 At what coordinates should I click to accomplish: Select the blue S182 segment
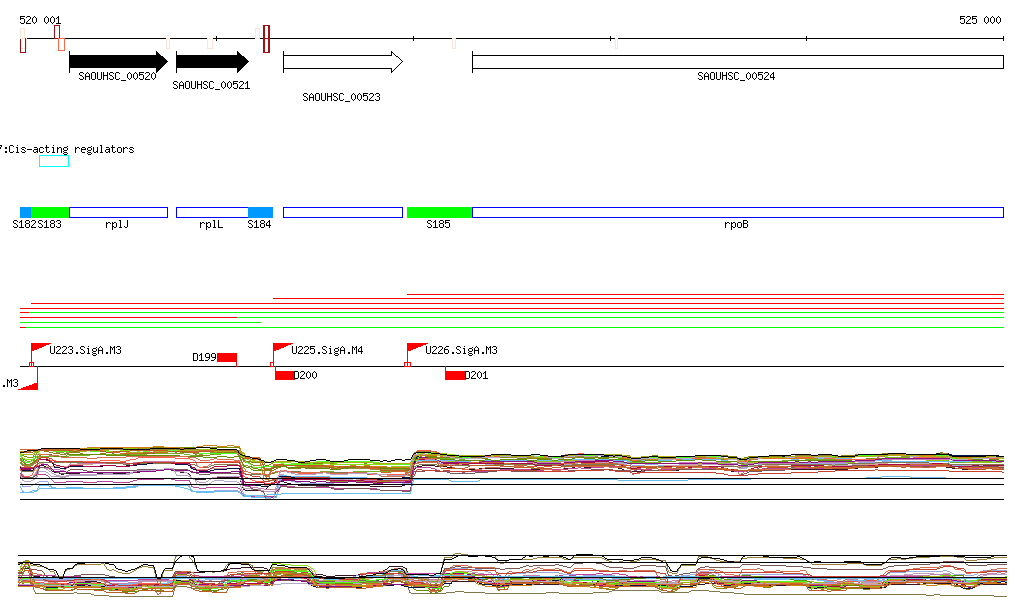pos(26,212)
